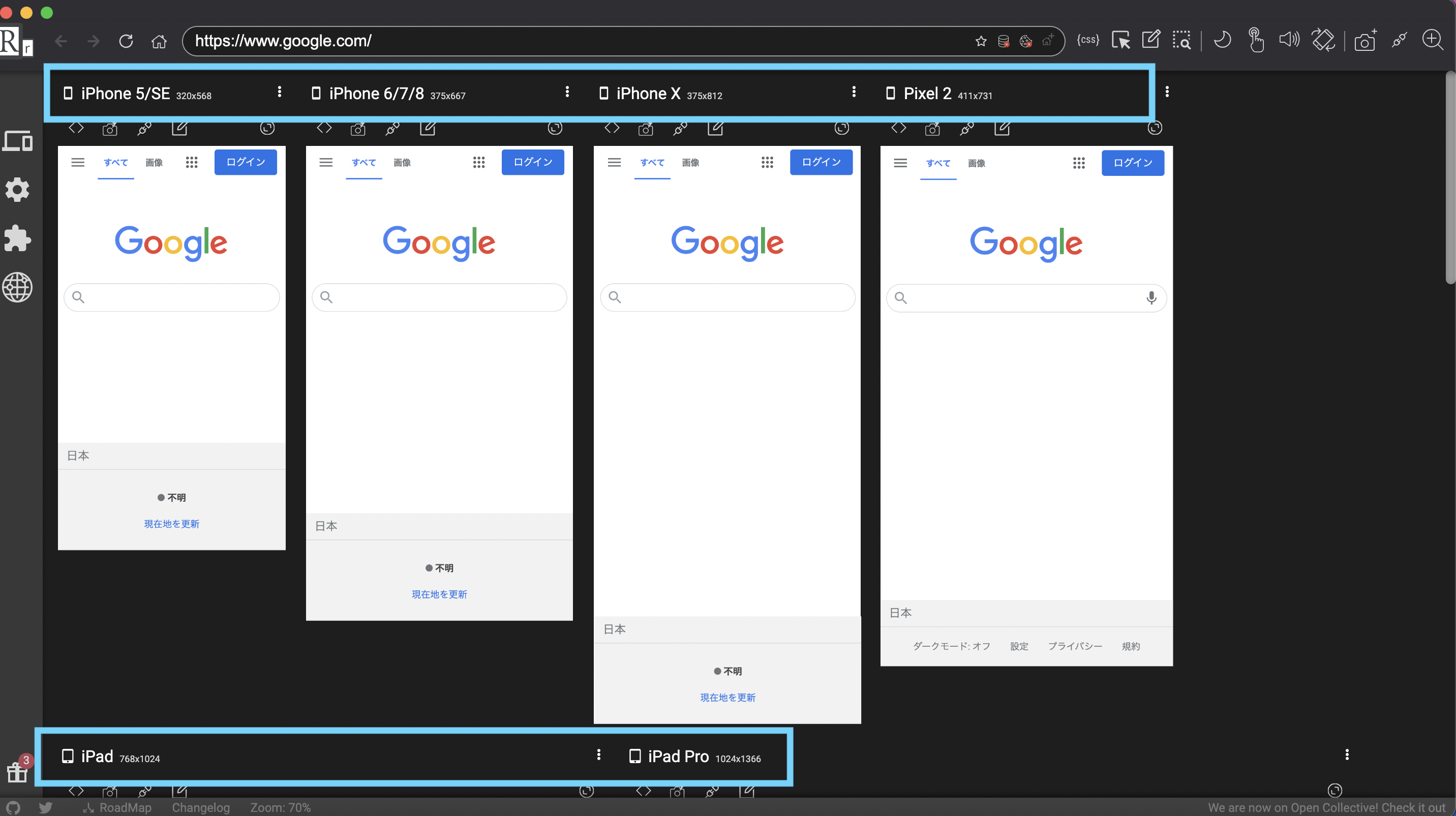Screen dimensions: 1456x816
Task: Click the forward navigation arrow
Action: point(93,41)
